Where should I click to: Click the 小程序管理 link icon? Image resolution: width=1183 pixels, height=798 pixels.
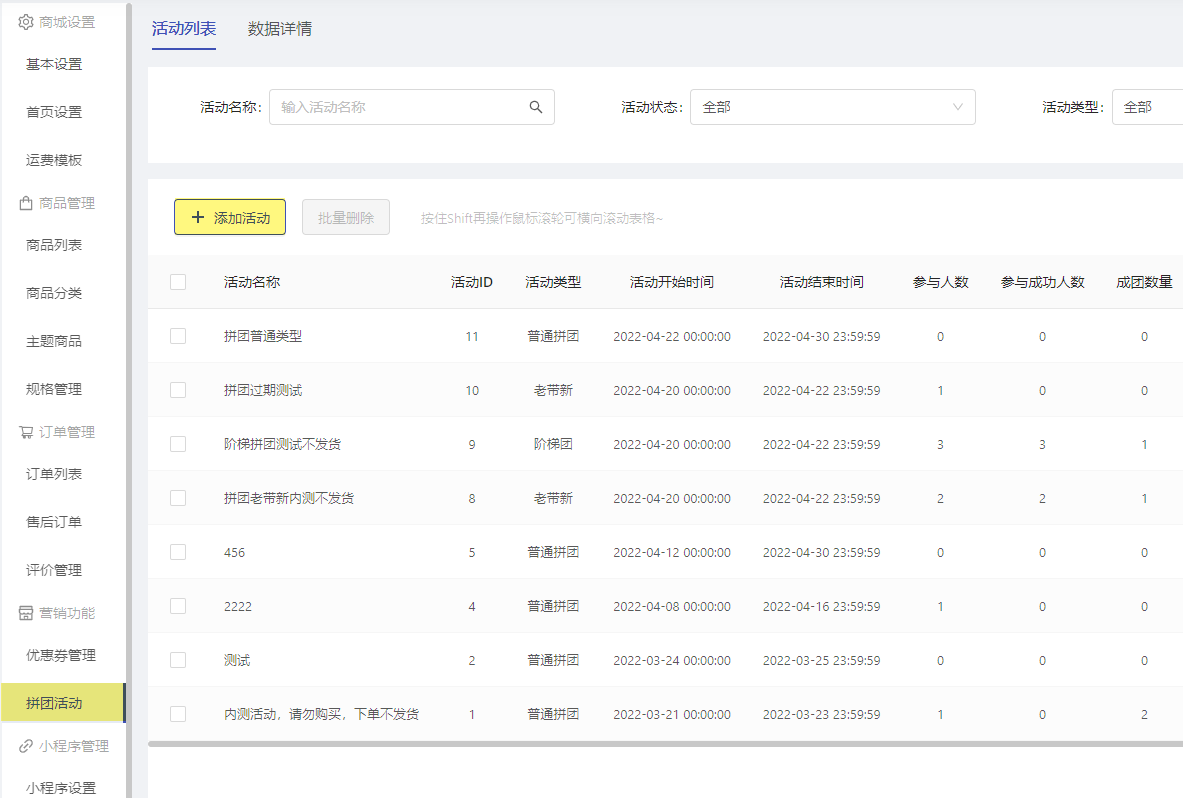tap(26, 746)
